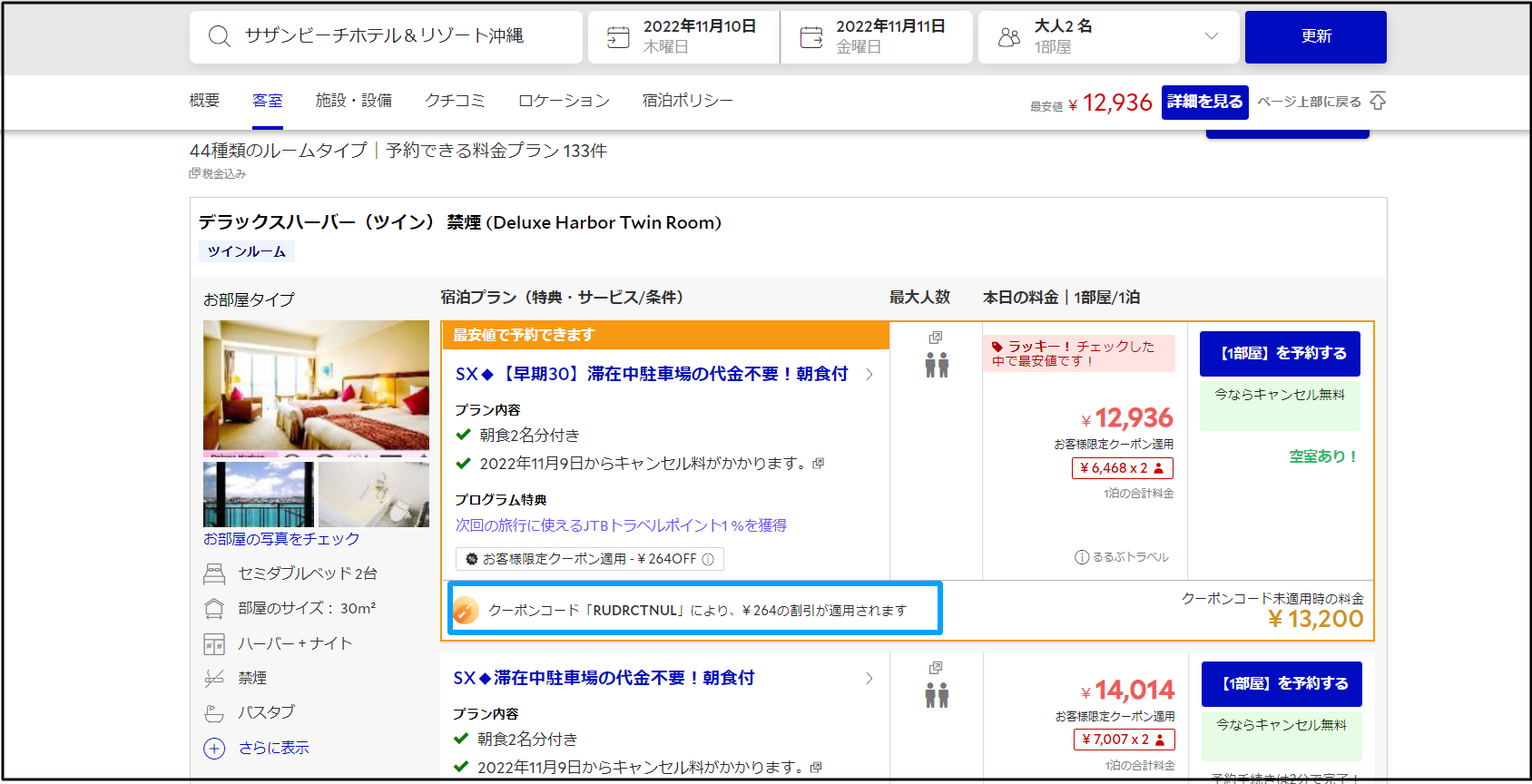The width and height of the screenshot is (1532, 784).
Task: Switch to the 概要 tab
Action: (204, 101)
